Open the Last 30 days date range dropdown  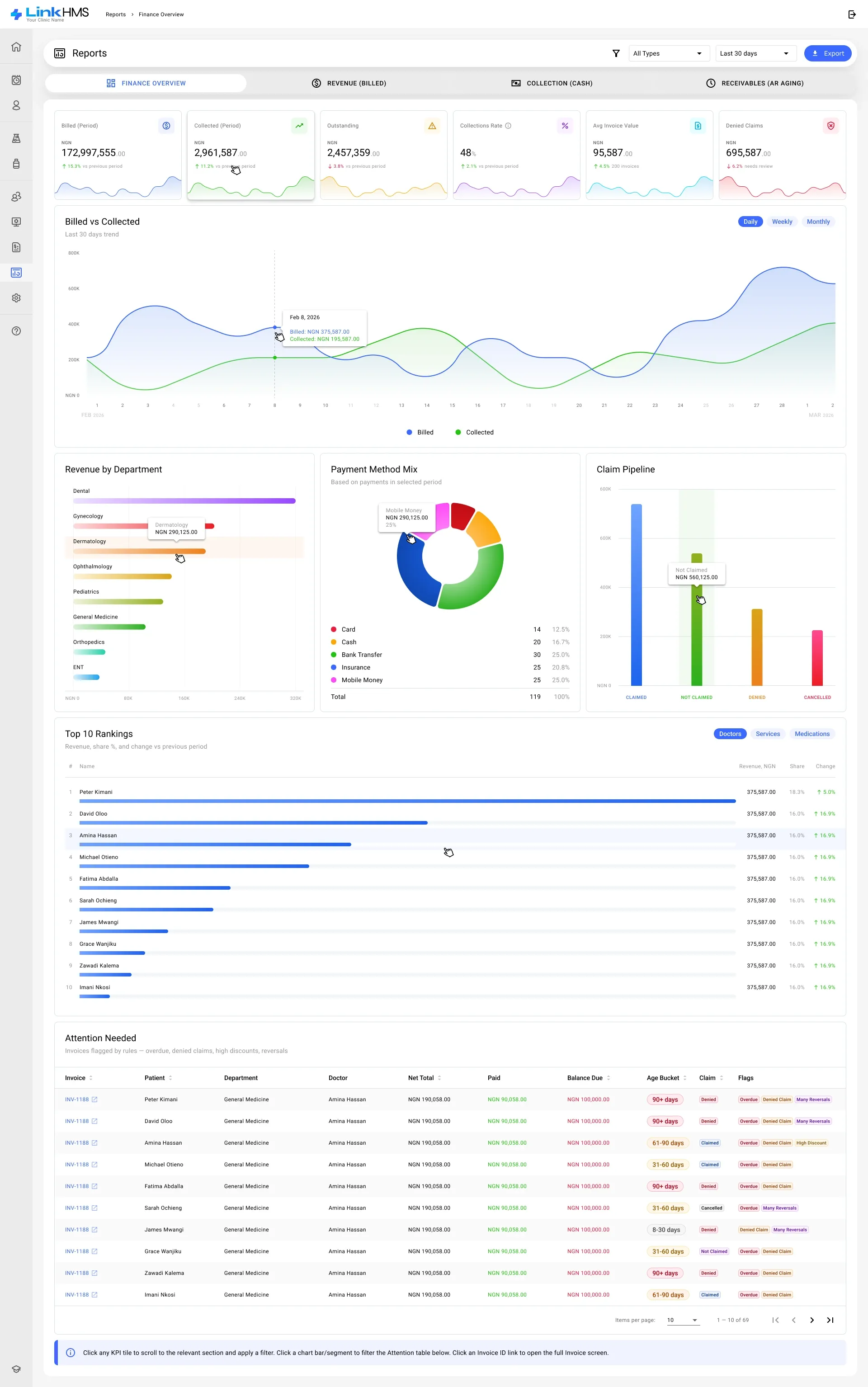click(x=755, y=53)
